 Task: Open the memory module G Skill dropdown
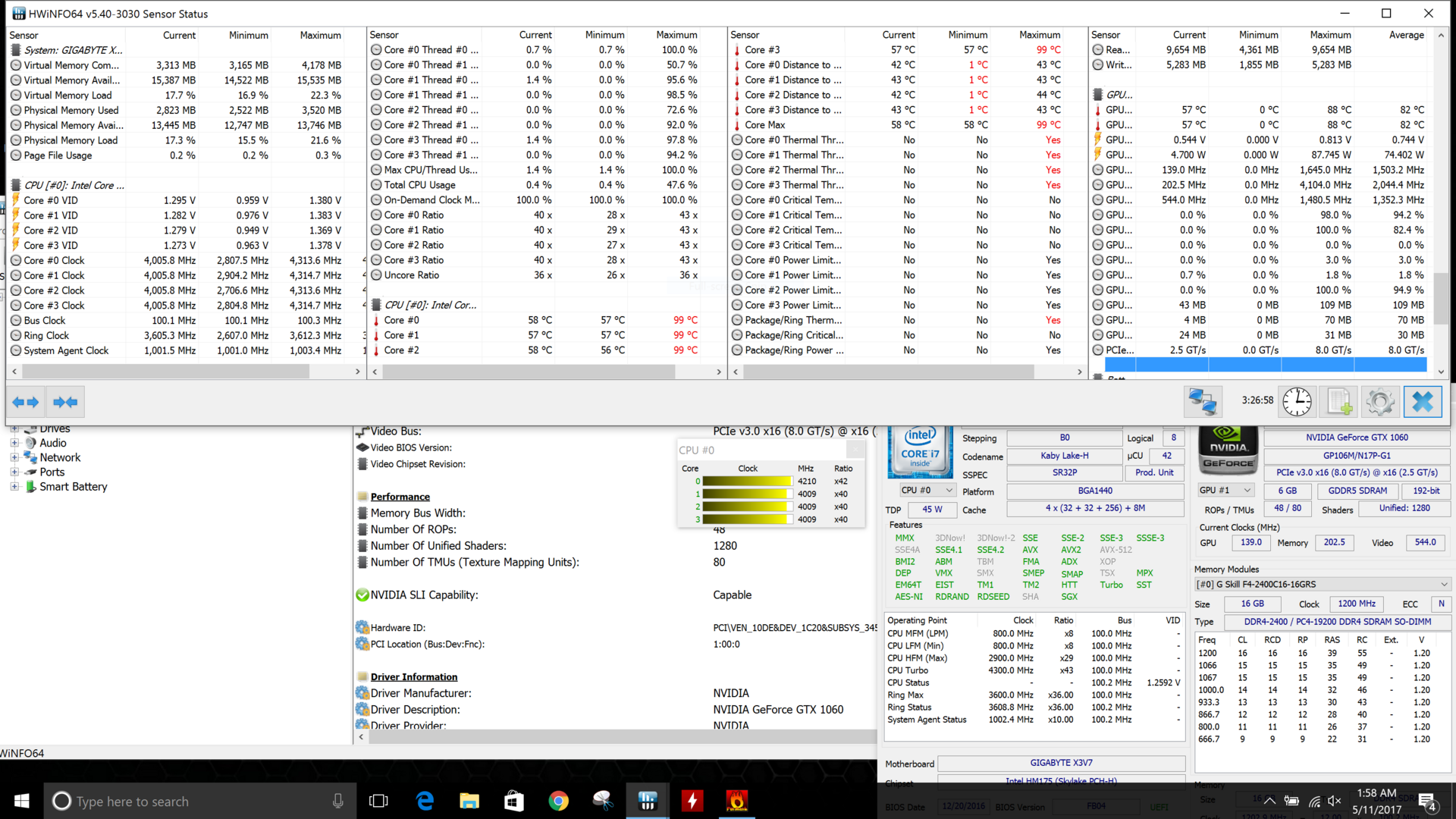(1323, 584)
